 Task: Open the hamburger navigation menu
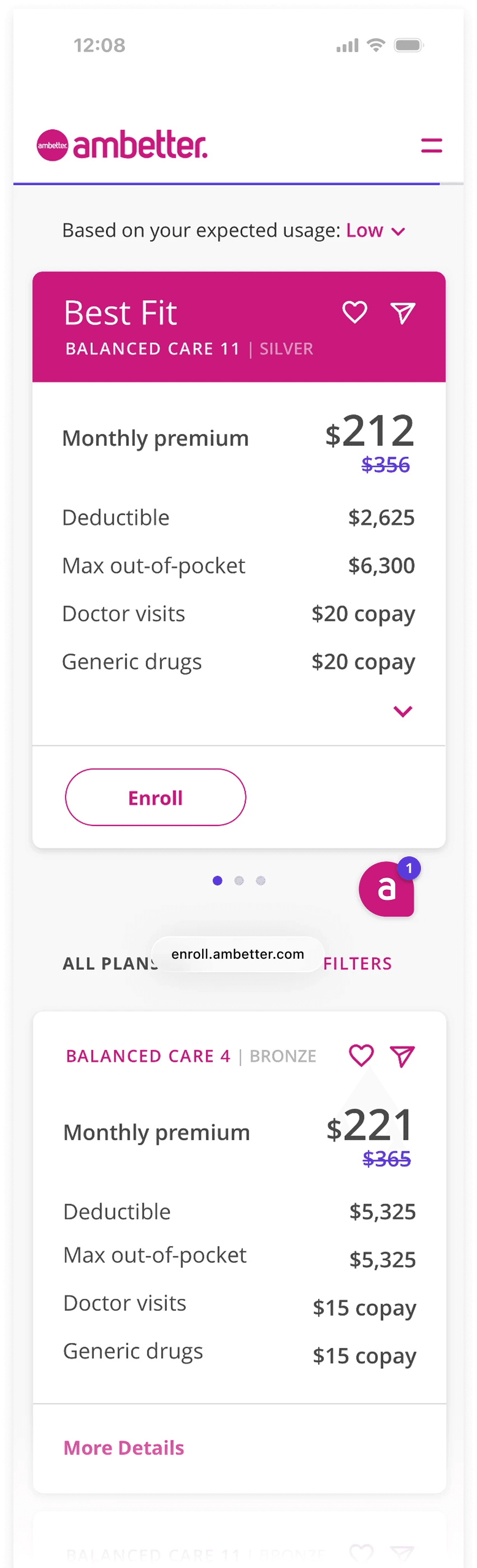pos(431,146)
